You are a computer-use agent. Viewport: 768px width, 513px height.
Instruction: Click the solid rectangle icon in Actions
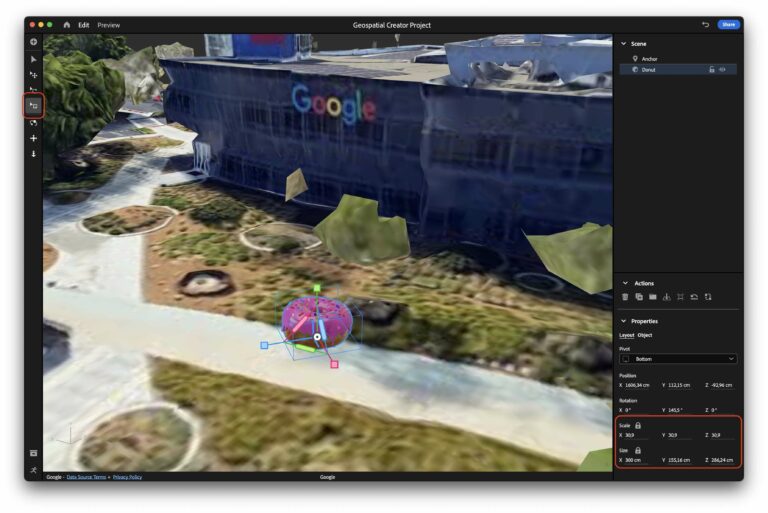pos(652,297)
